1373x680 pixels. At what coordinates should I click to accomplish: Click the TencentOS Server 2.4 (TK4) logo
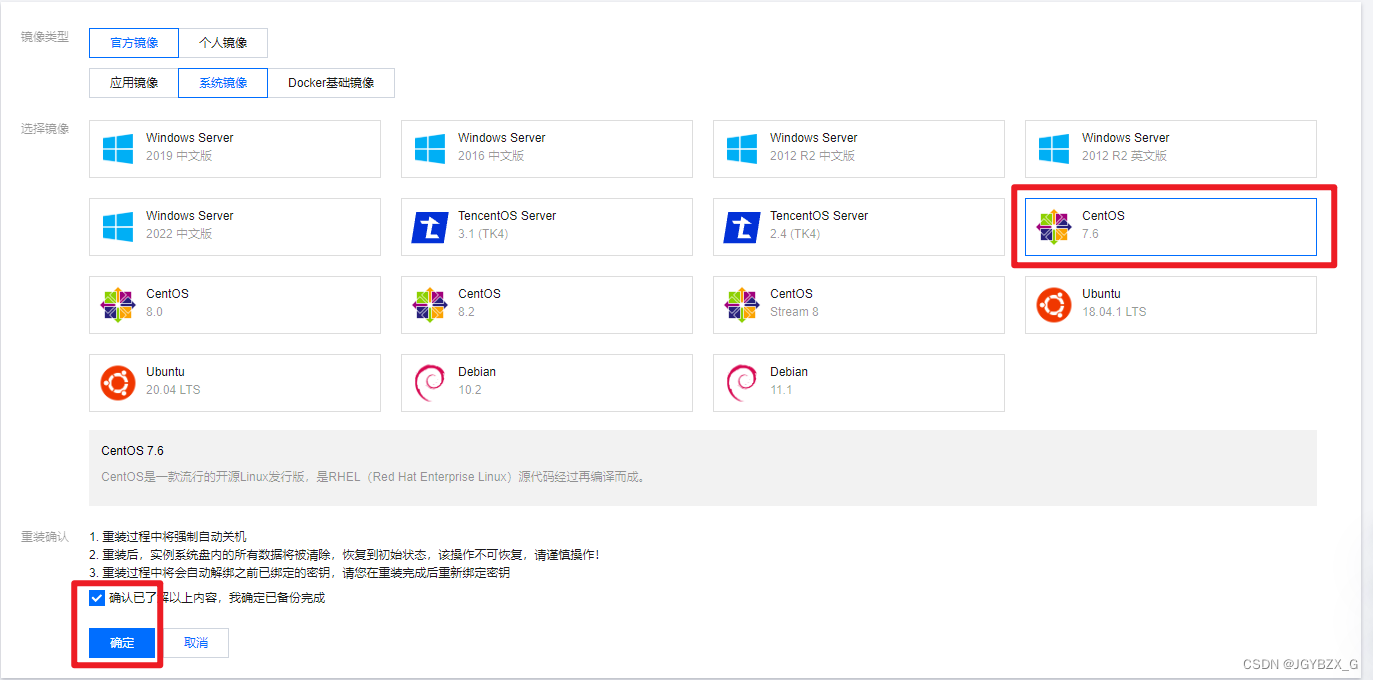(742, 227)
